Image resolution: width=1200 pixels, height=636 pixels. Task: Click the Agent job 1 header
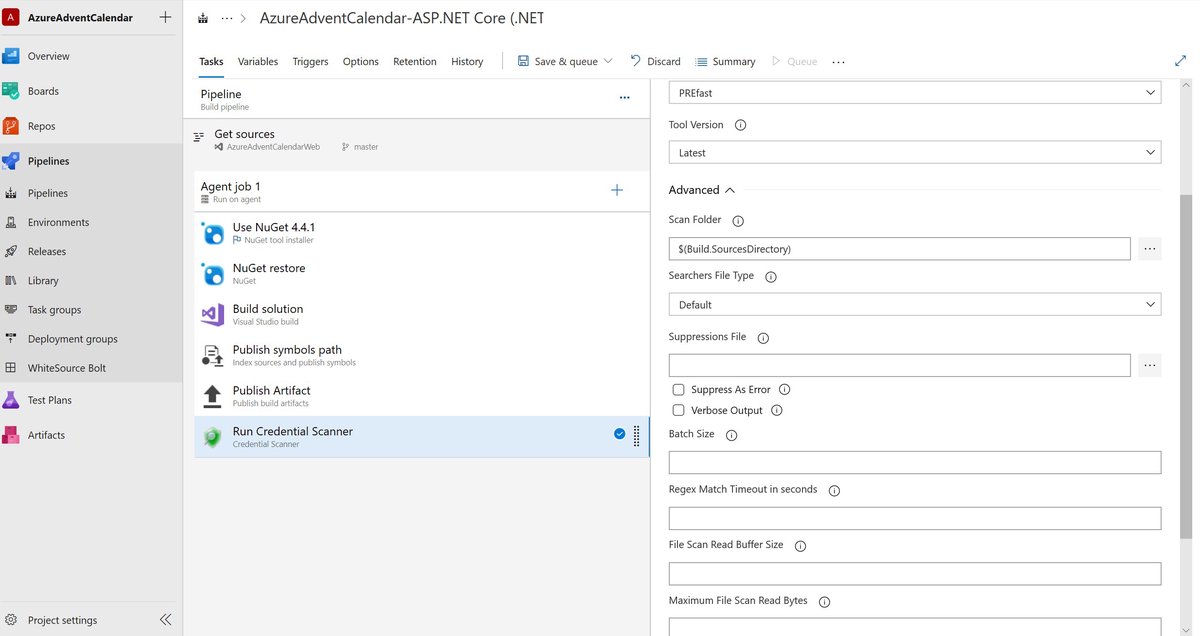click(421, 191)
